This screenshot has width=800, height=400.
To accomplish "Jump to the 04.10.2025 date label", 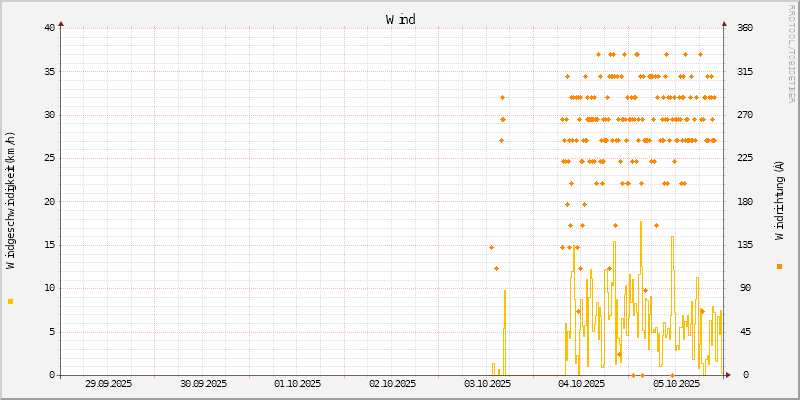I will tap(583, 383).
